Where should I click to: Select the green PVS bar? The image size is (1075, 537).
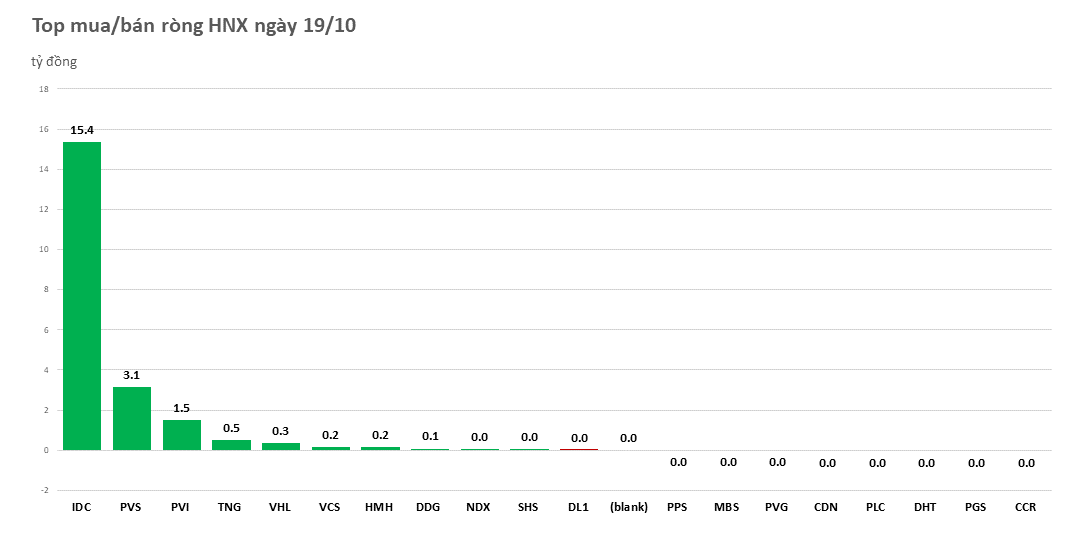pyautogui.click(x=132, y=418)
